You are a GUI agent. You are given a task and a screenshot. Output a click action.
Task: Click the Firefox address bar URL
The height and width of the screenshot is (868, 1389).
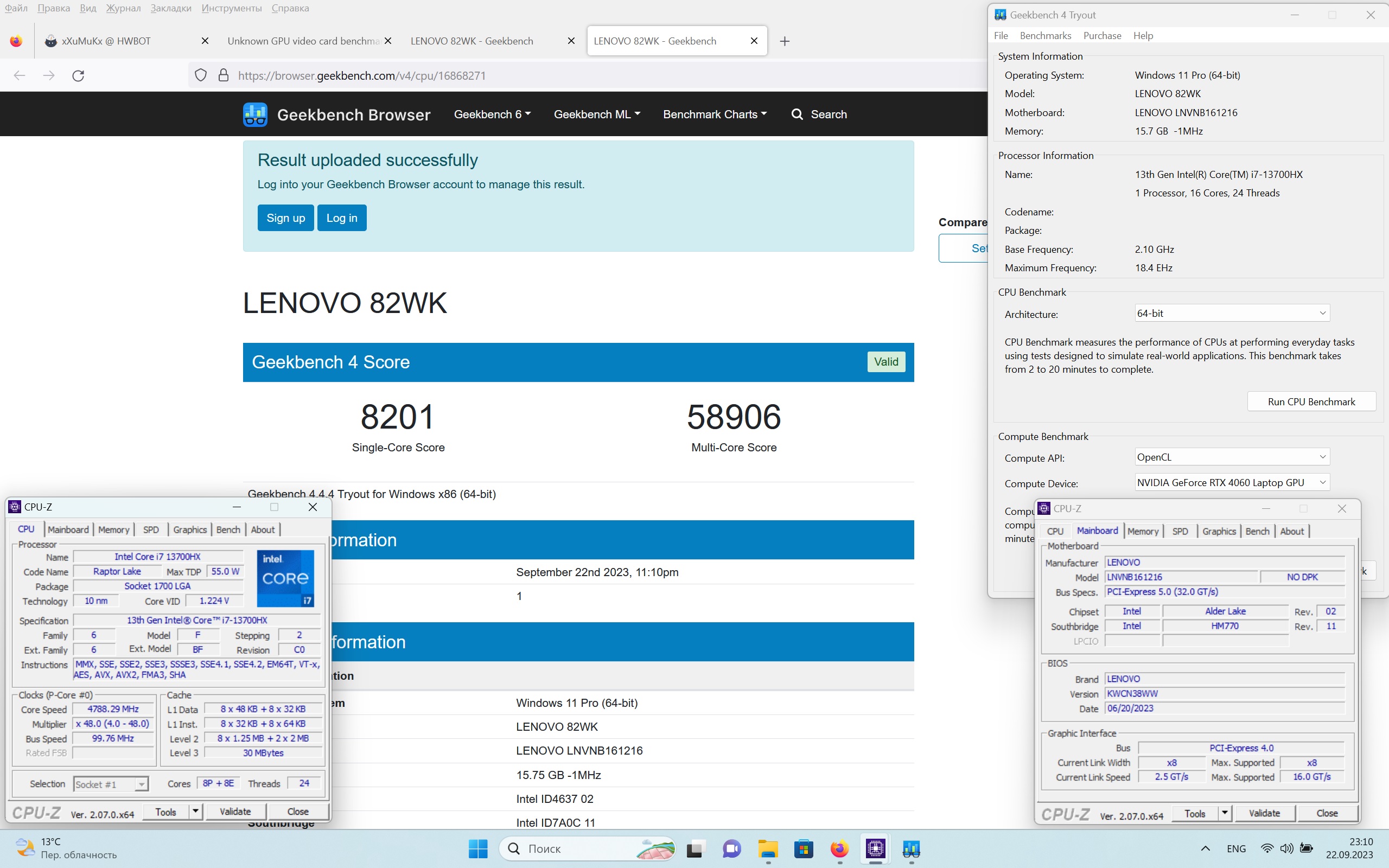(361, 75)
